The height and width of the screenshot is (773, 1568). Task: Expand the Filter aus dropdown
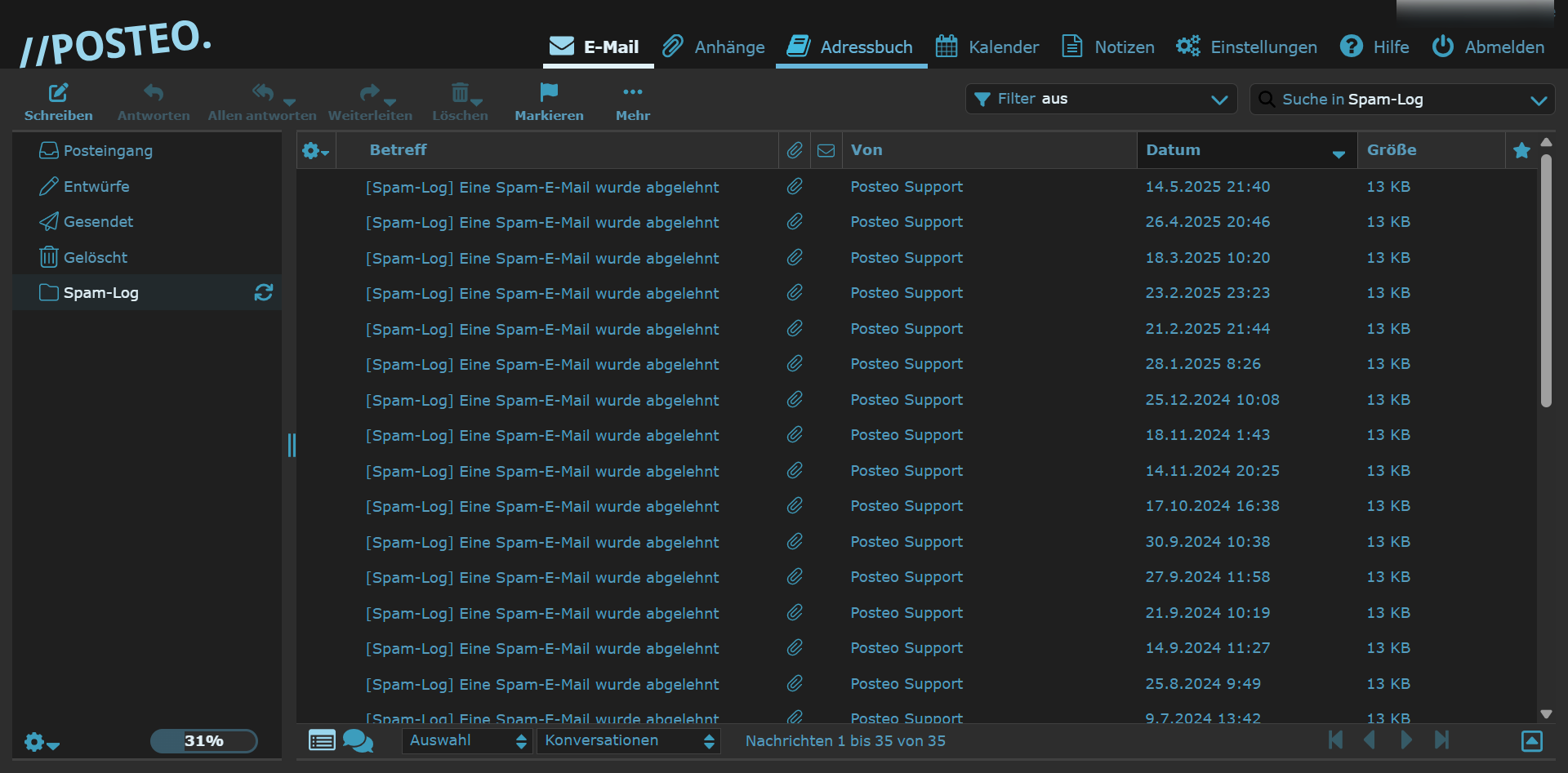pos(1100,99)
